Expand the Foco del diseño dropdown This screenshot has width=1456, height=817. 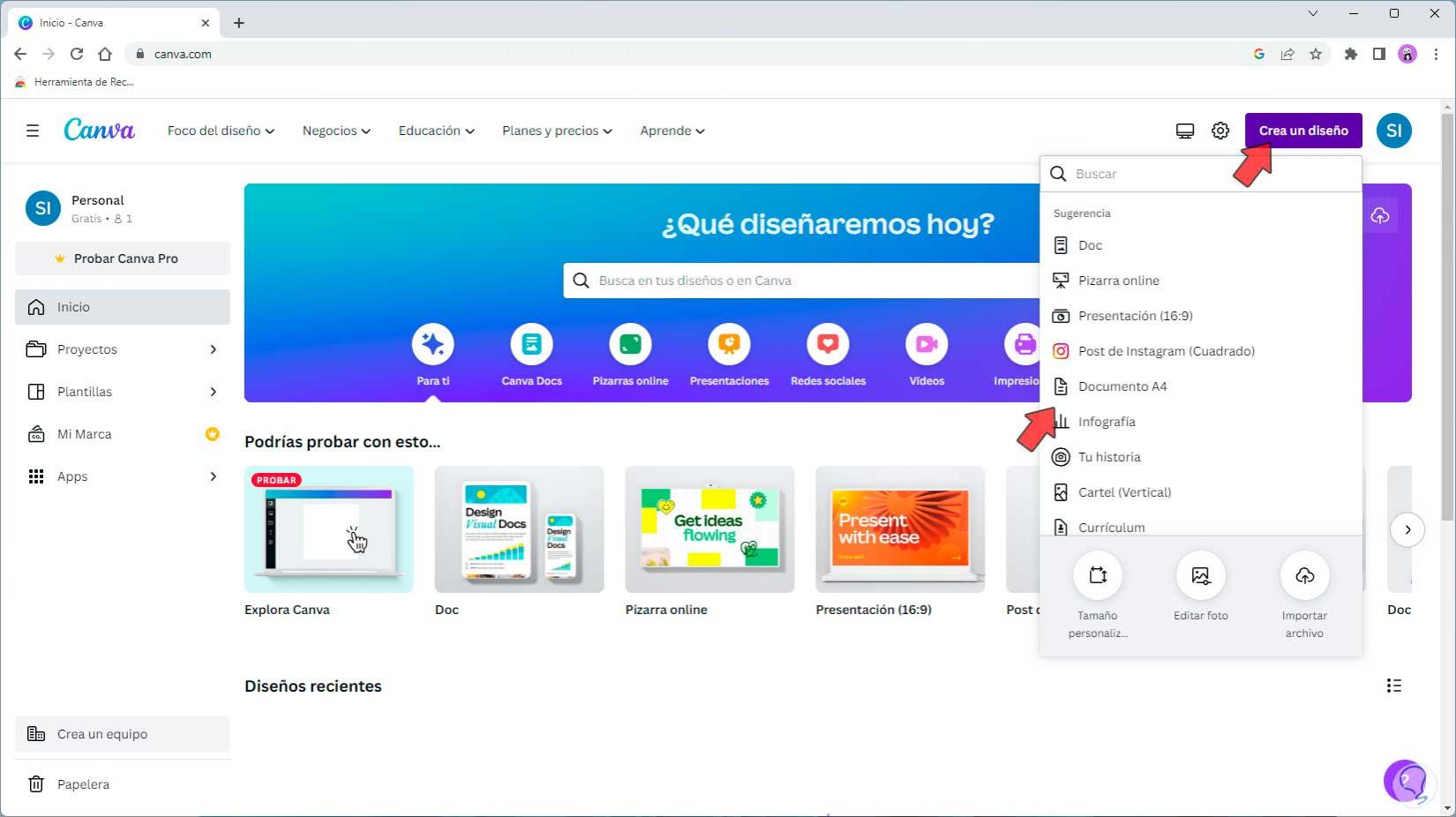[221, 131]
